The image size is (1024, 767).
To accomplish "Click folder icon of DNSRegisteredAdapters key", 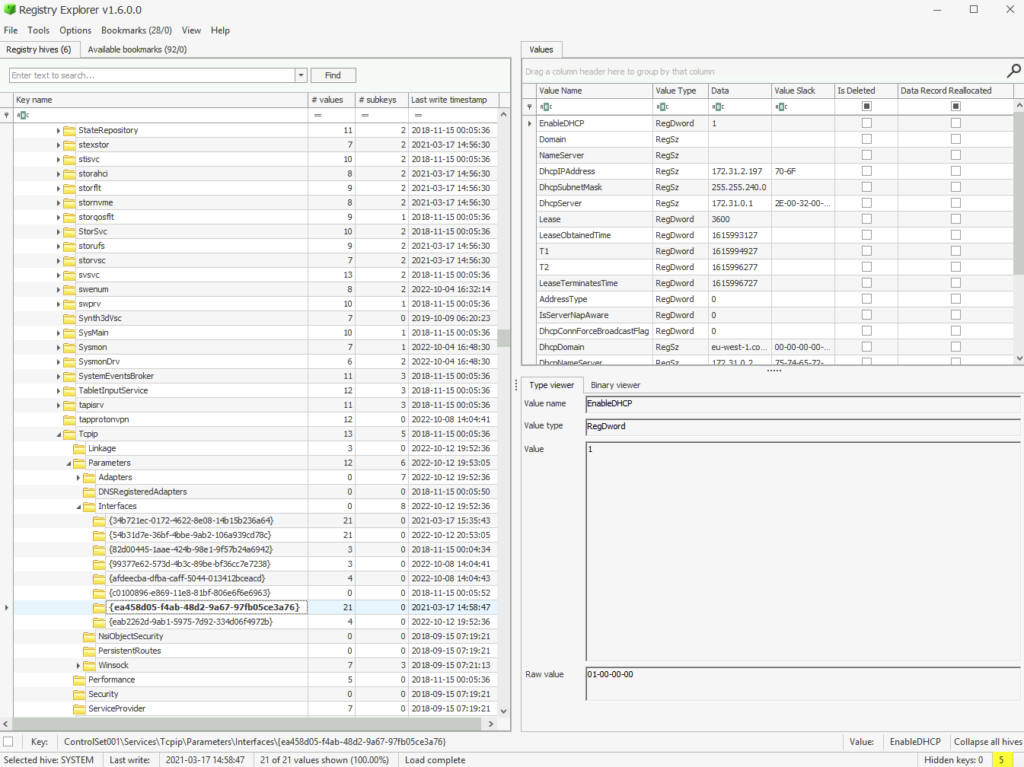I will point(89,492).
